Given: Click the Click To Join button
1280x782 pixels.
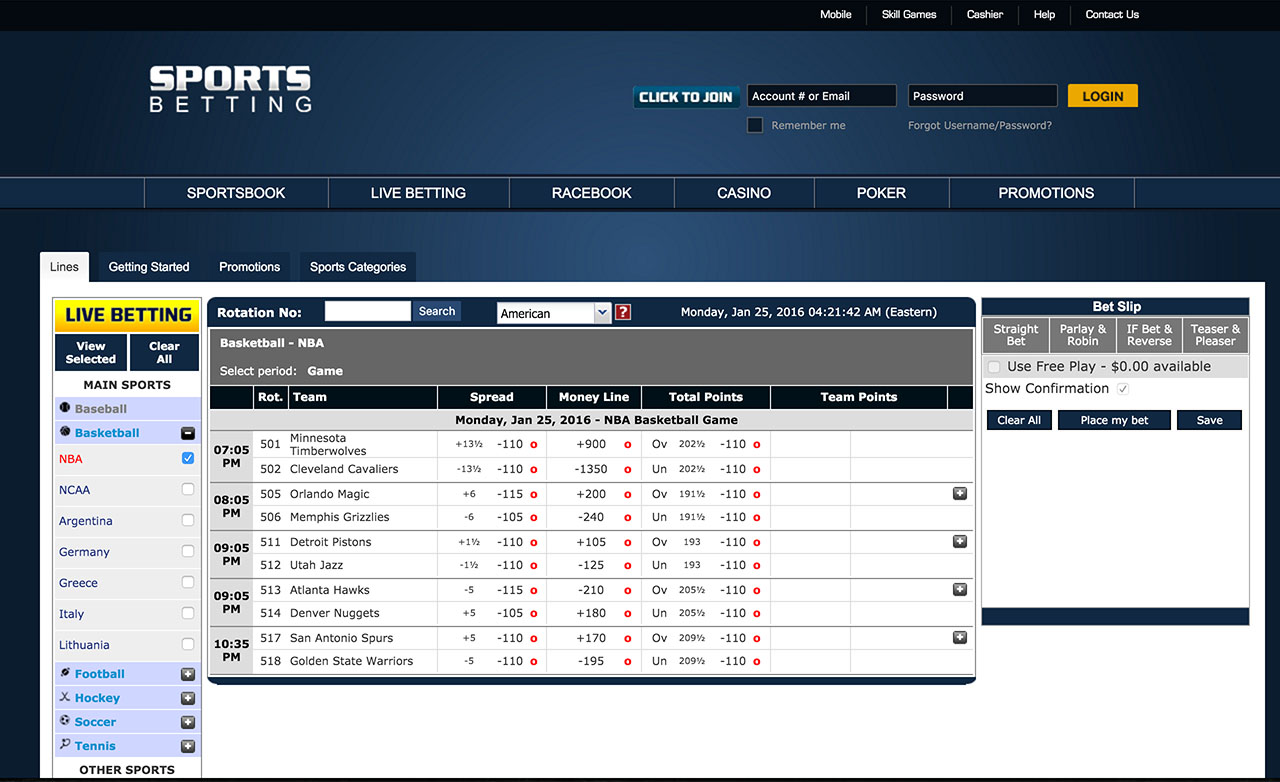Looking at the screenshot, I should 686,97.
